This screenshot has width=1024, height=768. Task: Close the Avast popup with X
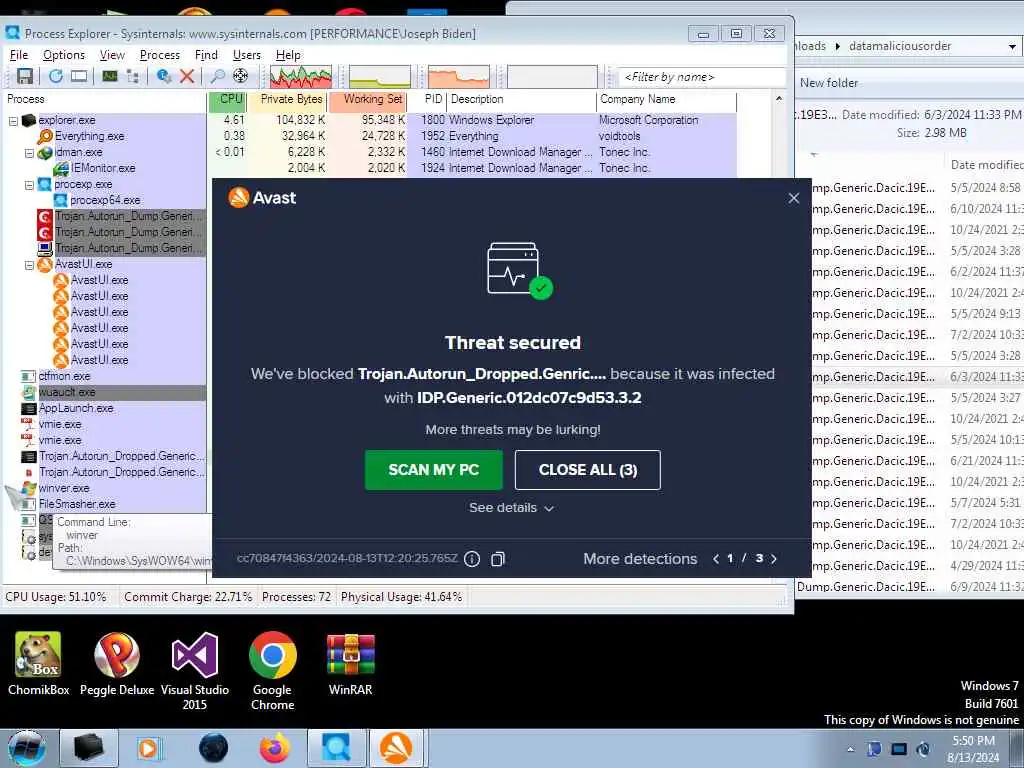(x=793, y=198)
